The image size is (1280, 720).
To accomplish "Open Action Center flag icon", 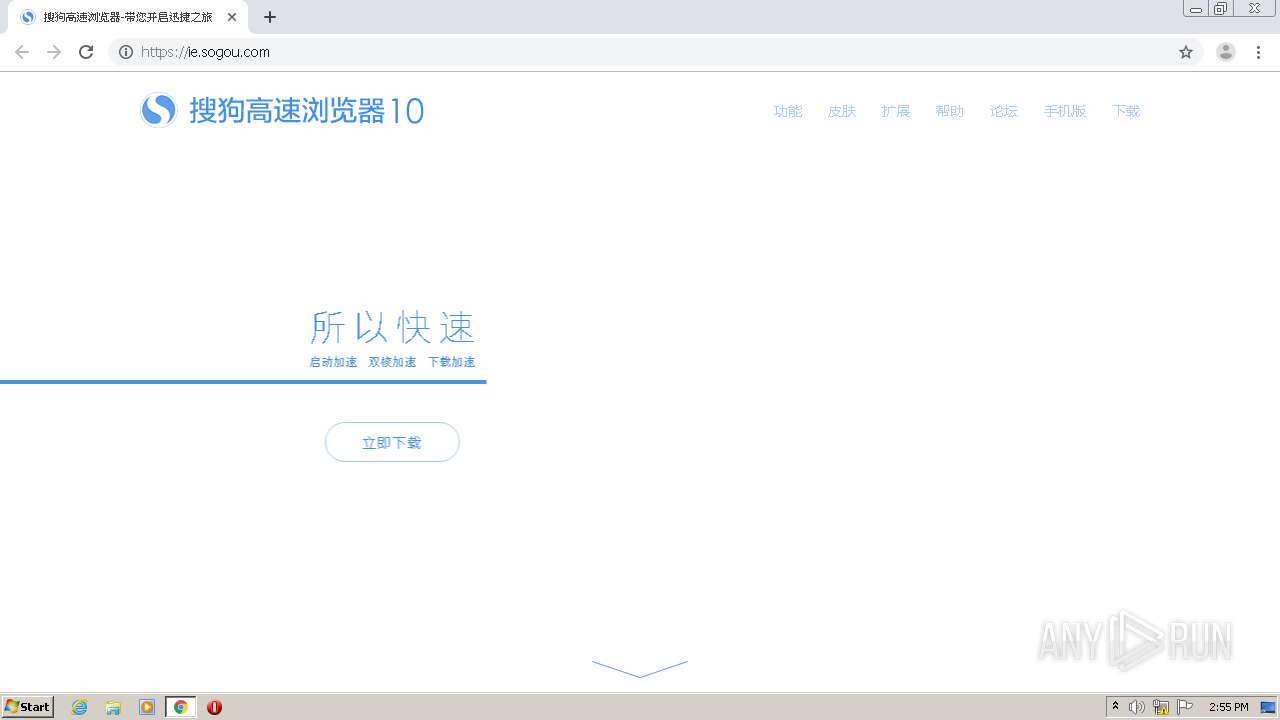I will pyautogui.click(x=1185, y=707).
